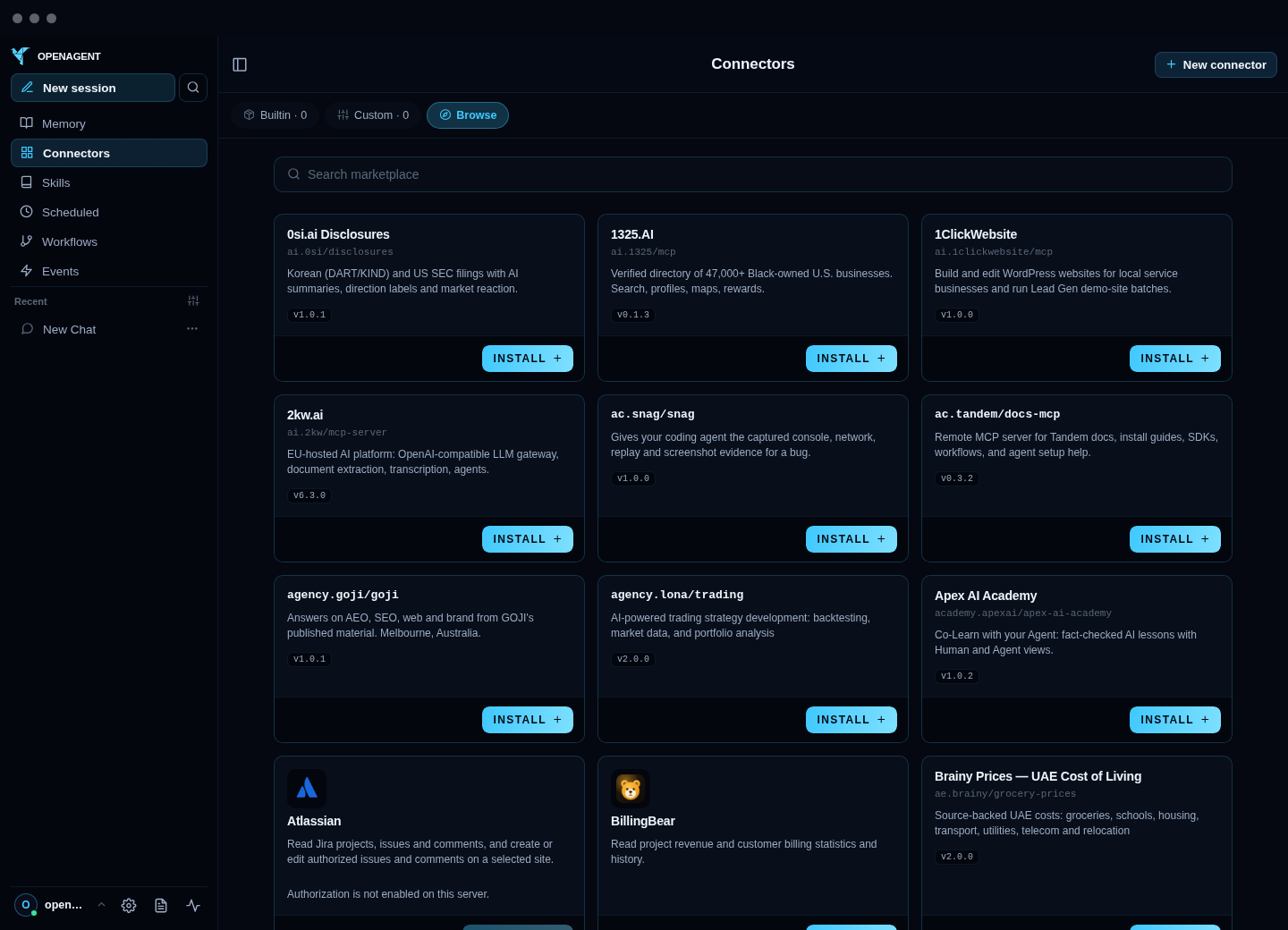This screenshot has height=930, width=1288.
Task: Switch to the Builtin tab
Action: click(275, 115)
